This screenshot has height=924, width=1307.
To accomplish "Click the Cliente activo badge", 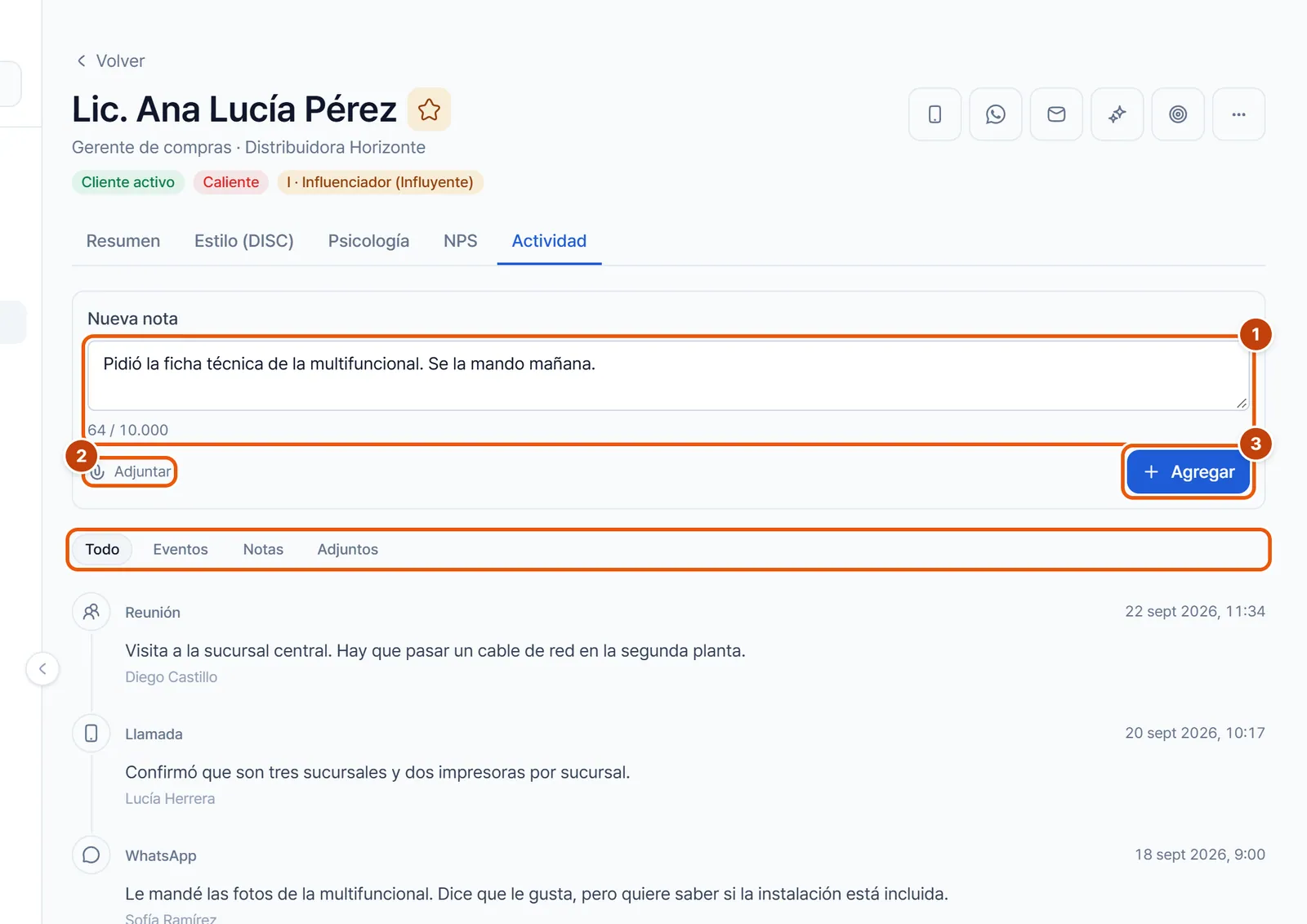I will (x=128, y=182).
